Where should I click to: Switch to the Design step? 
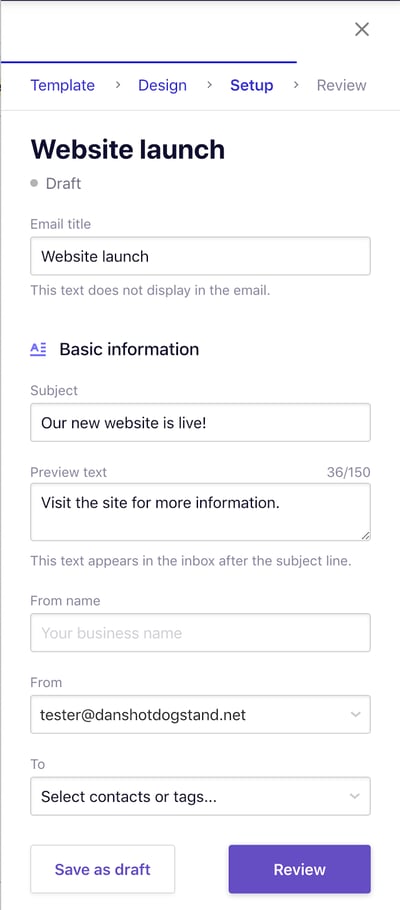point(162,85)
